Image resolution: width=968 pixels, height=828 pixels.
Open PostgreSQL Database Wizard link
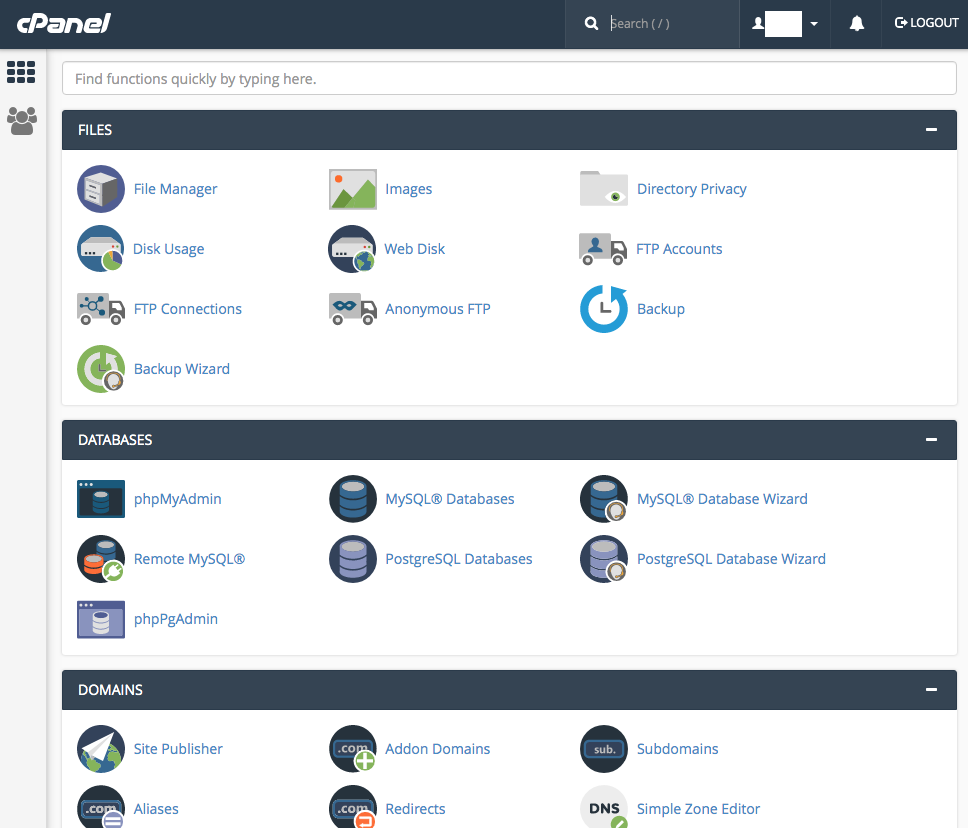pos(731,559)
